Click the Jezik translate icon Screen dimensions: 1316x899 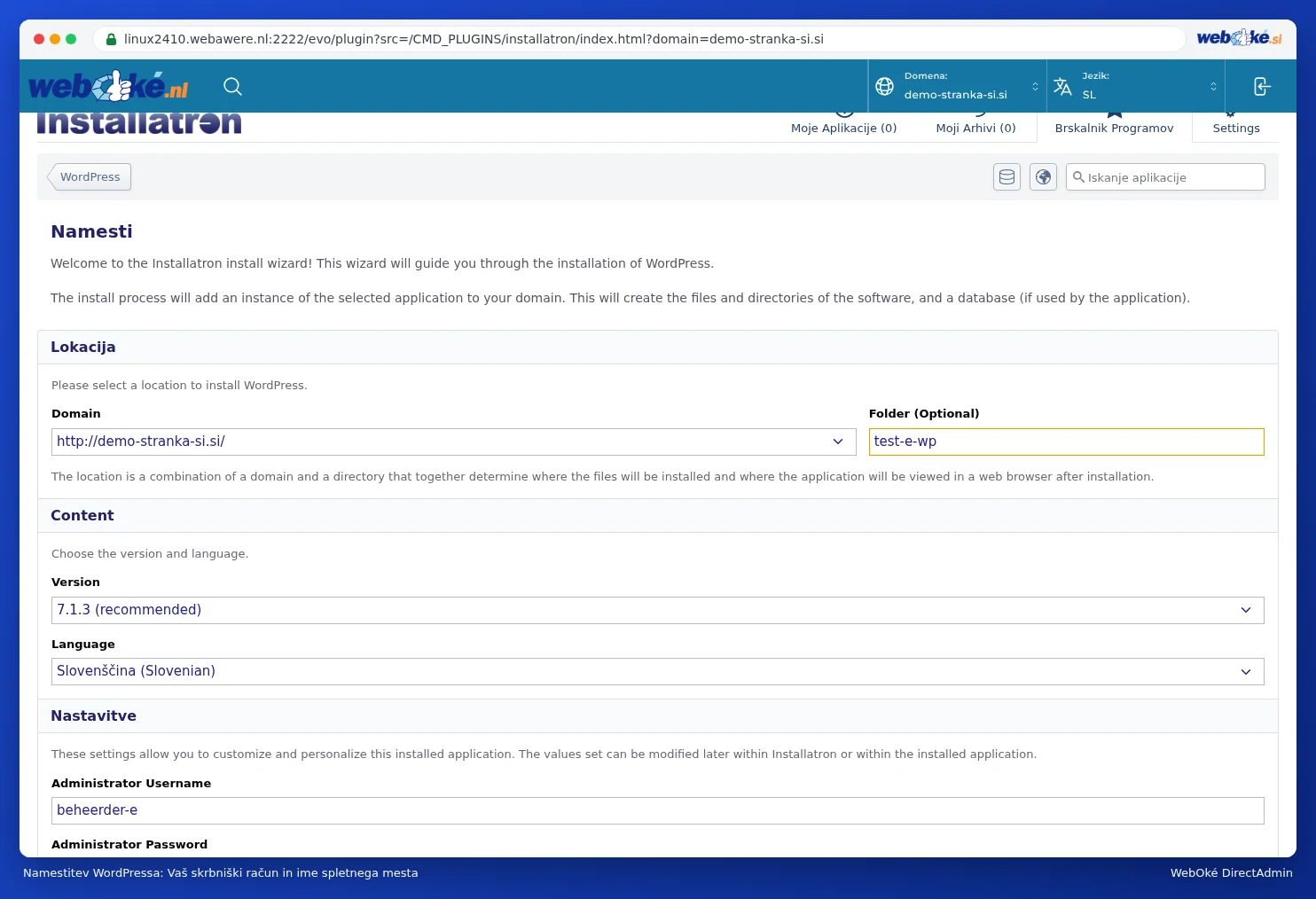(1062, 86)
